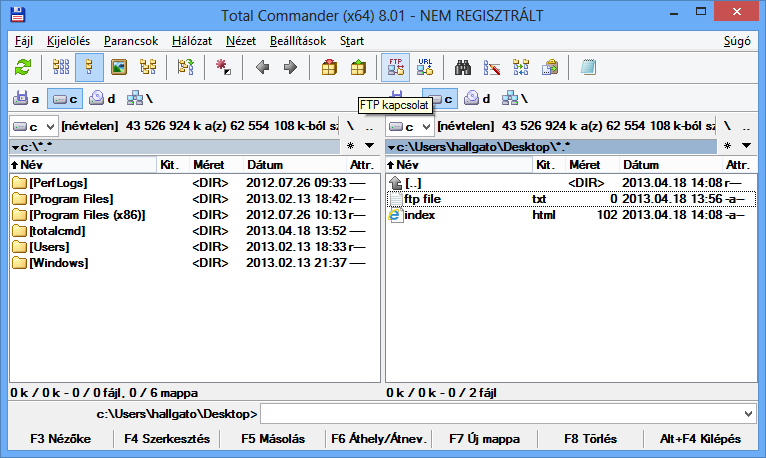
Task: Open the Kijelölés menu
Action: pos(68,41)
